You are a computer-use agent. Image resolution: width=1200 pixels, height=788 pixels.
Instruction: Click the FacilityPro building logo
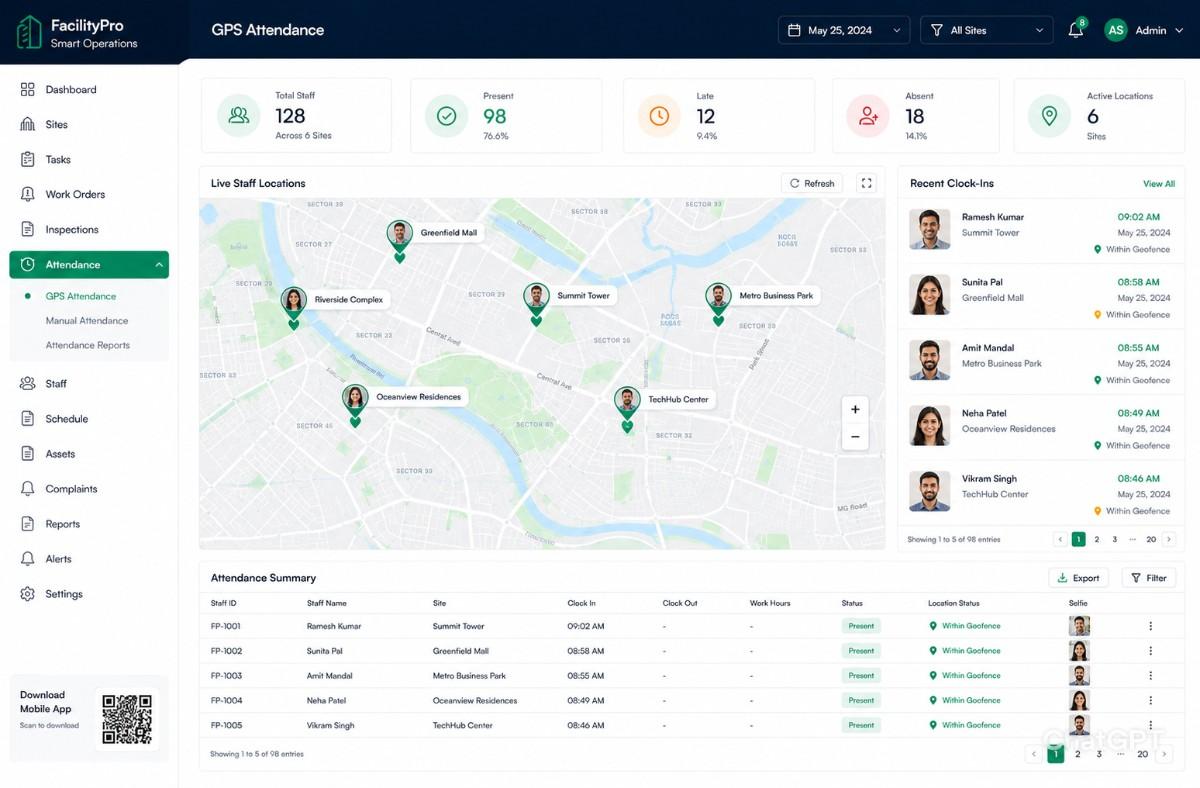point(29,32)
